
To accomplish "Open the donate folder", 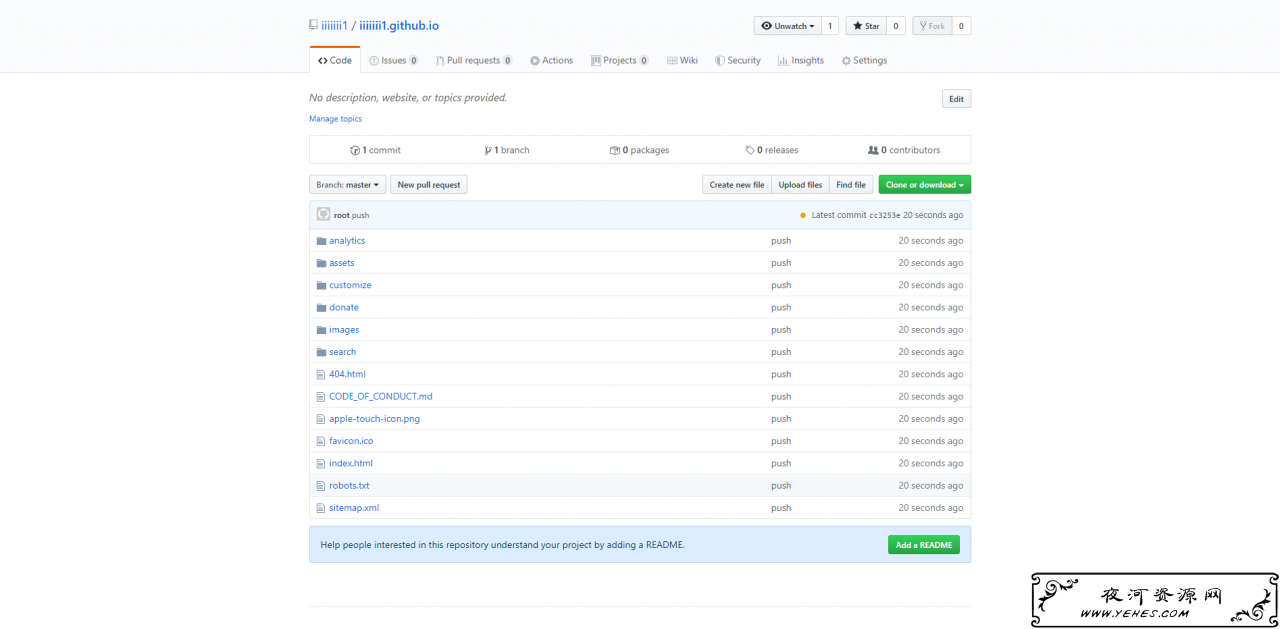I will click(344, 307).
